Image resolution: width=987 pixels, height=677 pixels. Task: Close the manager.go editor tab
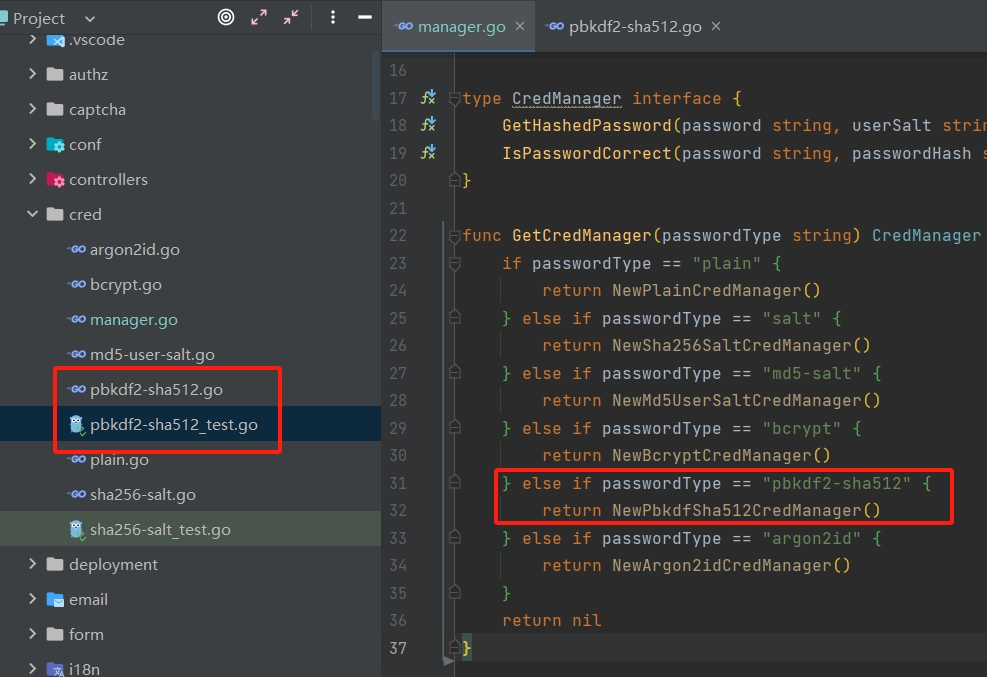coord(520,26)
